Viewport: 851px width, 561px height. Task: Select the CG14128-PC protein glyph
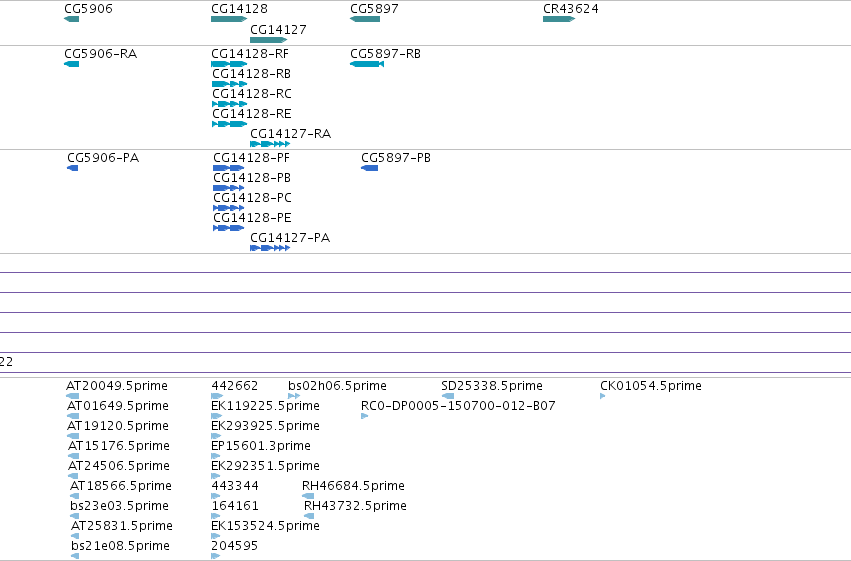point(228,208)
